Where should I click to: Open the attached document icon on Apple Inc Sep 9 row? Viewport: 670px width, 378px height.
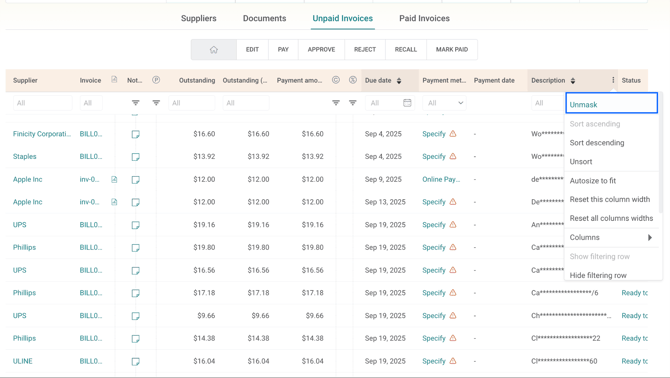point(114,179)
